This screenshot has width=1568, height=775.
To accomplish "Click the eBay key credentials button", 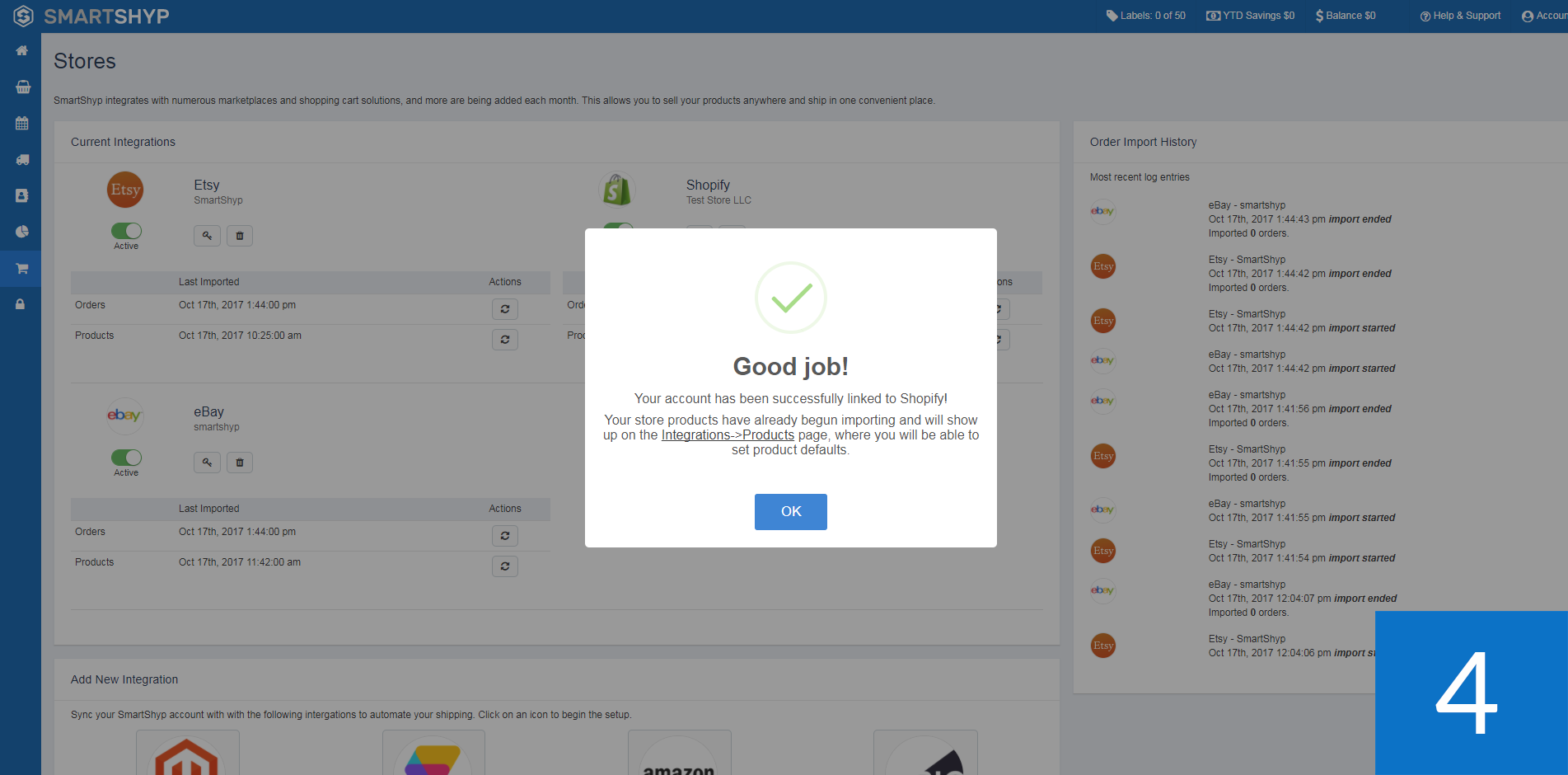I will click(x=207, y=463).
